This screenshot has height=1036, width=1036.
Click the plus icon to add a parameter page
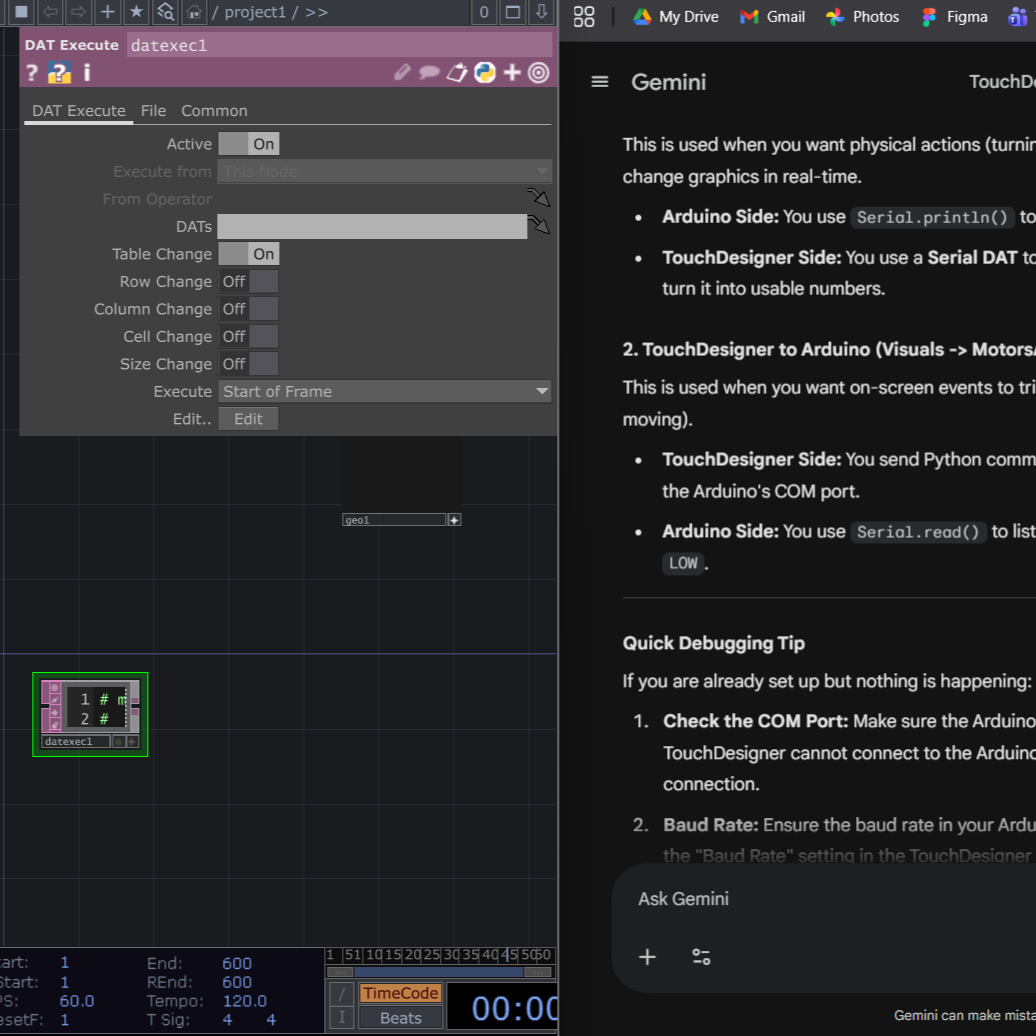click(x=511, y=72)
